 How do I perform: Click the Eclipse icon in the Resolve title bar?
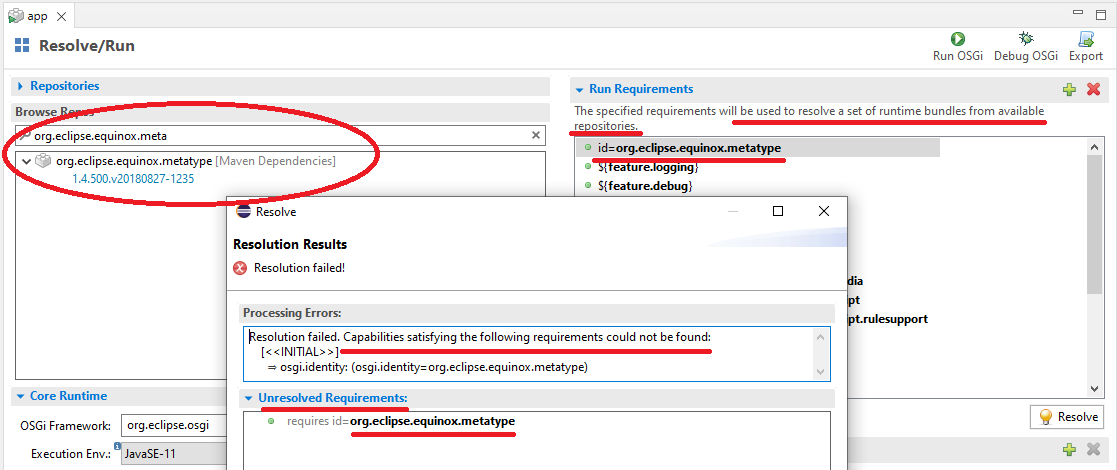point(243,212)
